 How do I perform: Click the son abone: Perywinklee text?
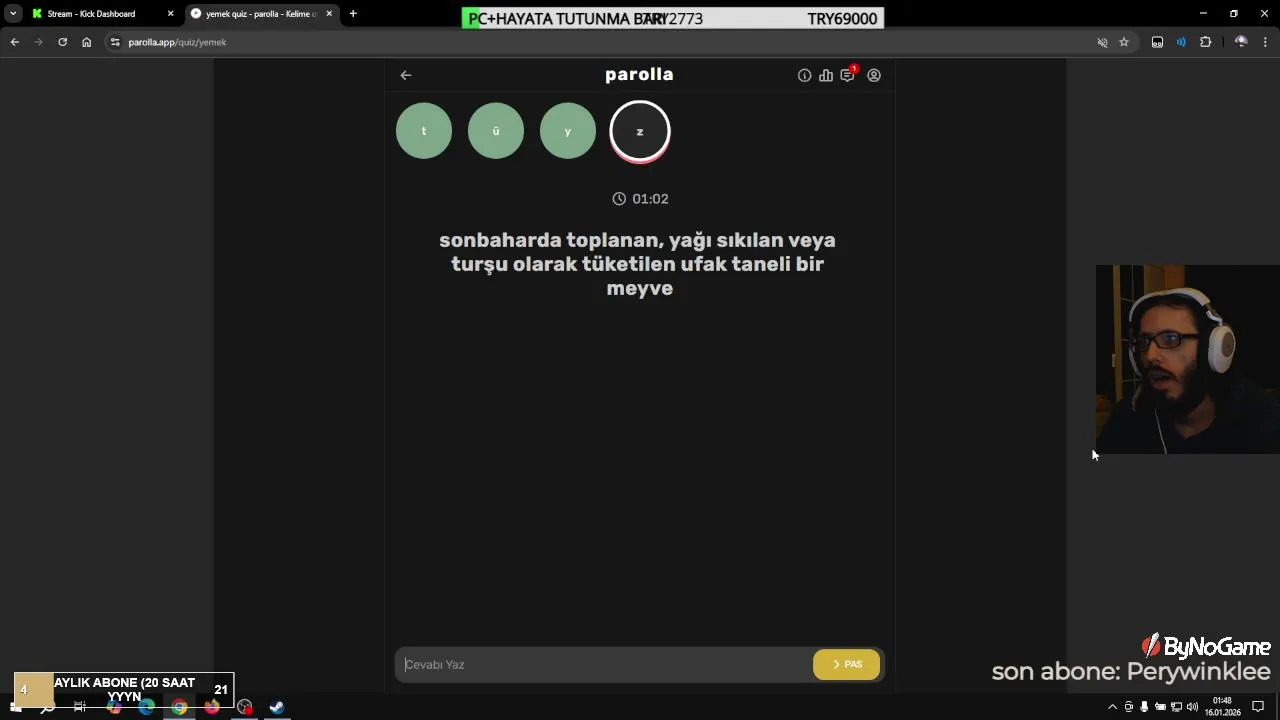[x=1130, y=672]
